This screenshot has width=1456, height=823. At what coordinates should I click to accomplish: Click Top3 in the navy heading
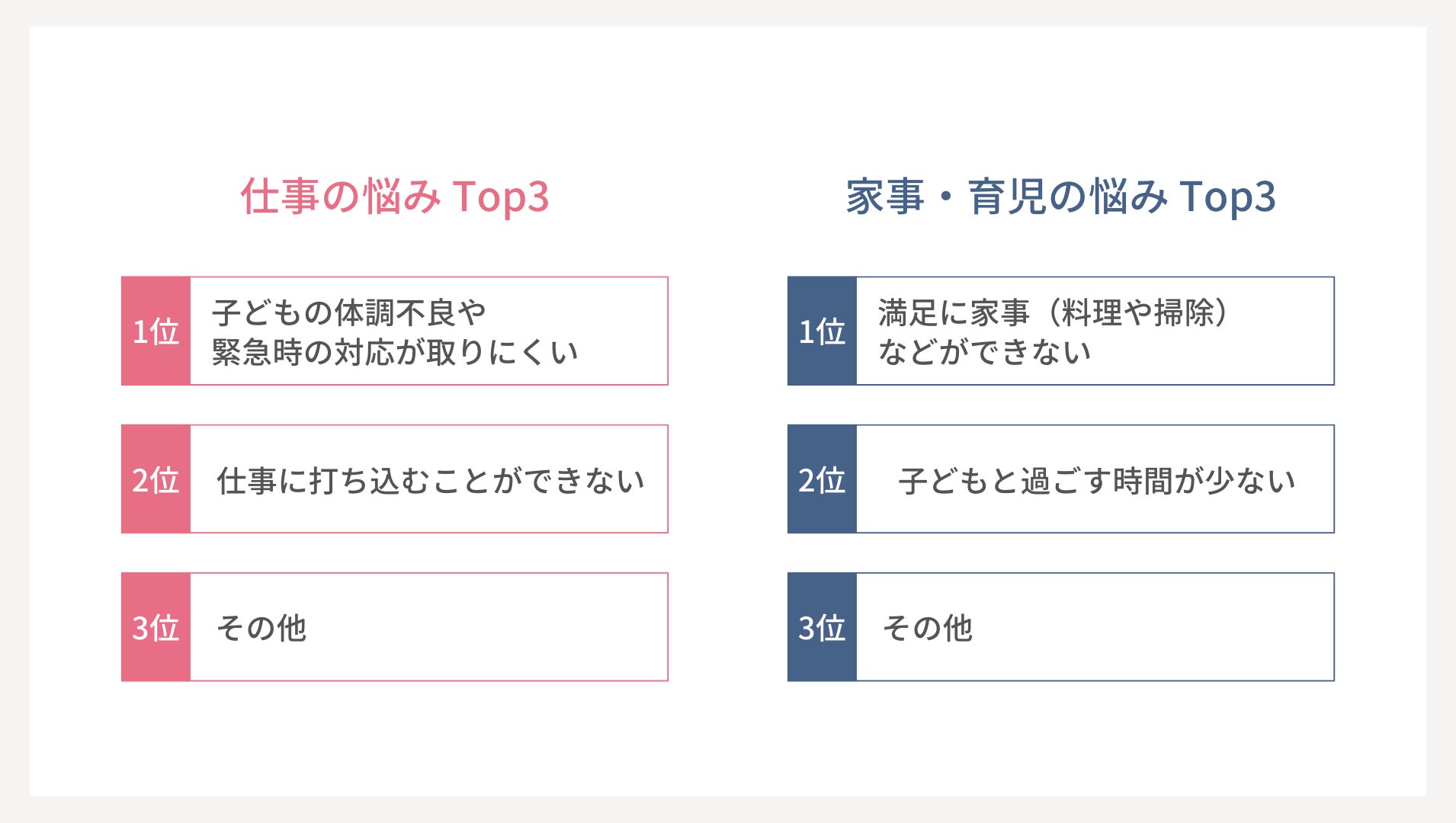pyautogui.click(x=1227, y=197)
